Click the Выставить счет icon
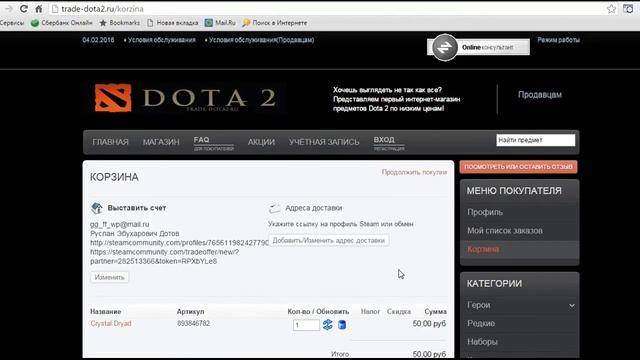Viewport: 640px width, 360px height. click(97, 208)
